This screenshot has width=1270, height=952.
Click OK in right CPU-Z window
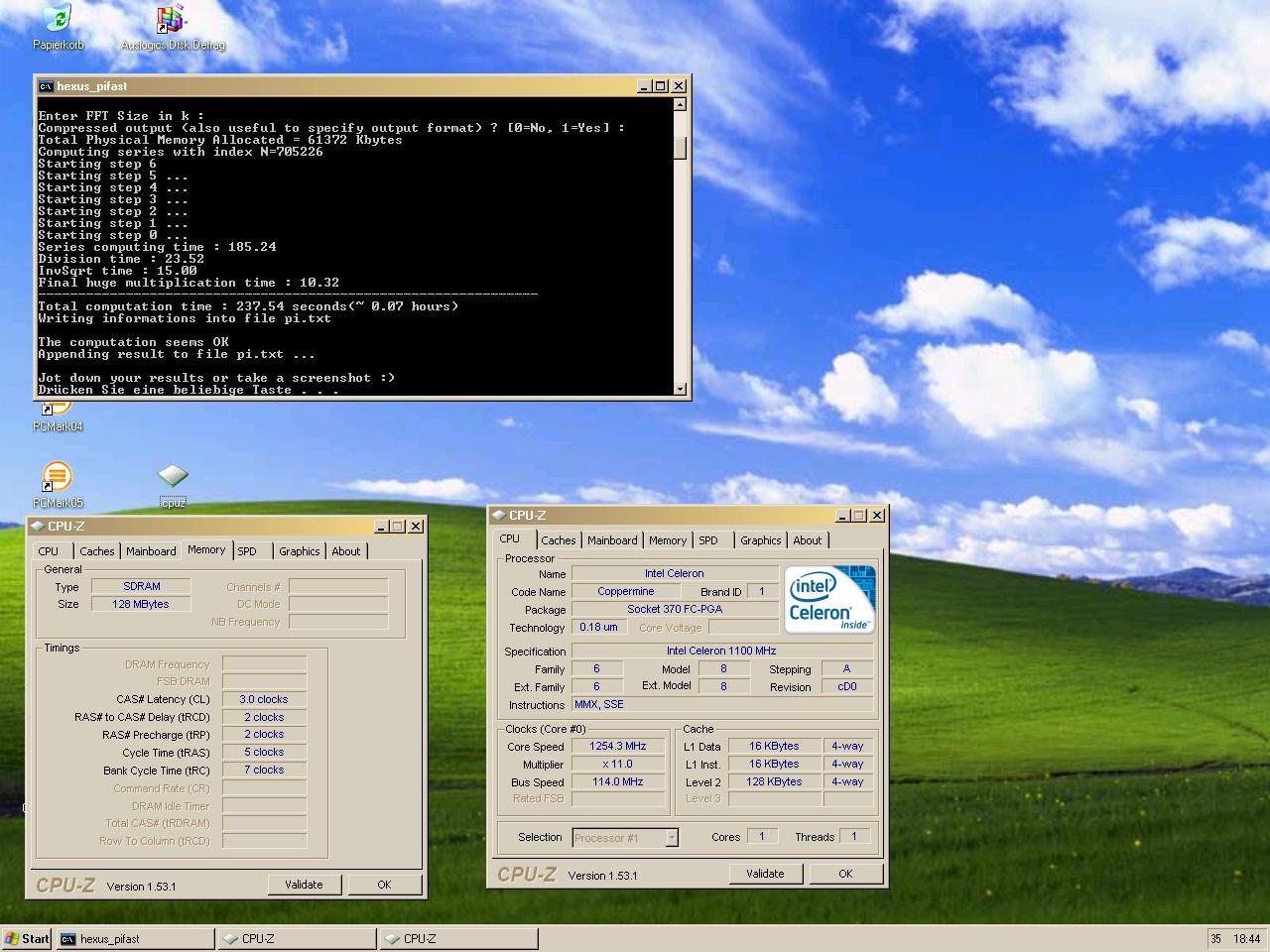[845, 874]
